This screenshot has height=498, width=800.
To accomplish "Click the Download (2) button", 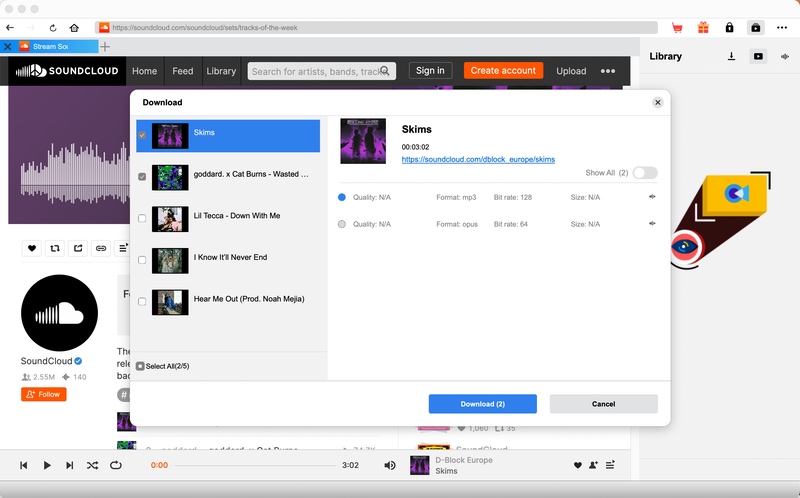I will click(483, 404).
